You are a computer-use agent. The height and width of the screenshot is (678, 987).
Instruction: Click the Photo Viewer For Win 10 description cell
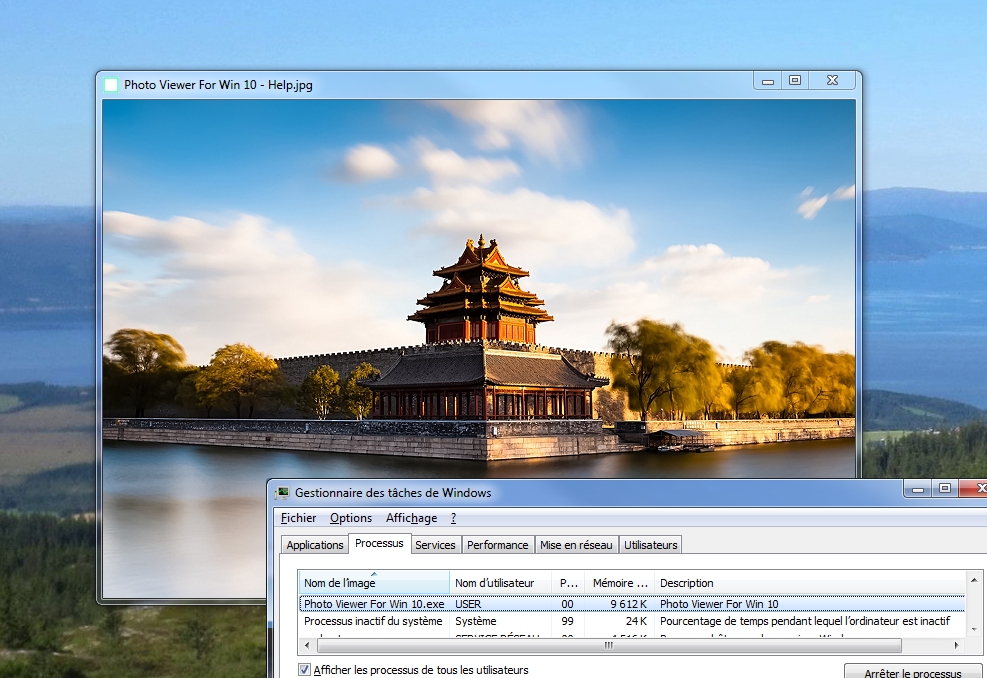click(x=719, y=604)
